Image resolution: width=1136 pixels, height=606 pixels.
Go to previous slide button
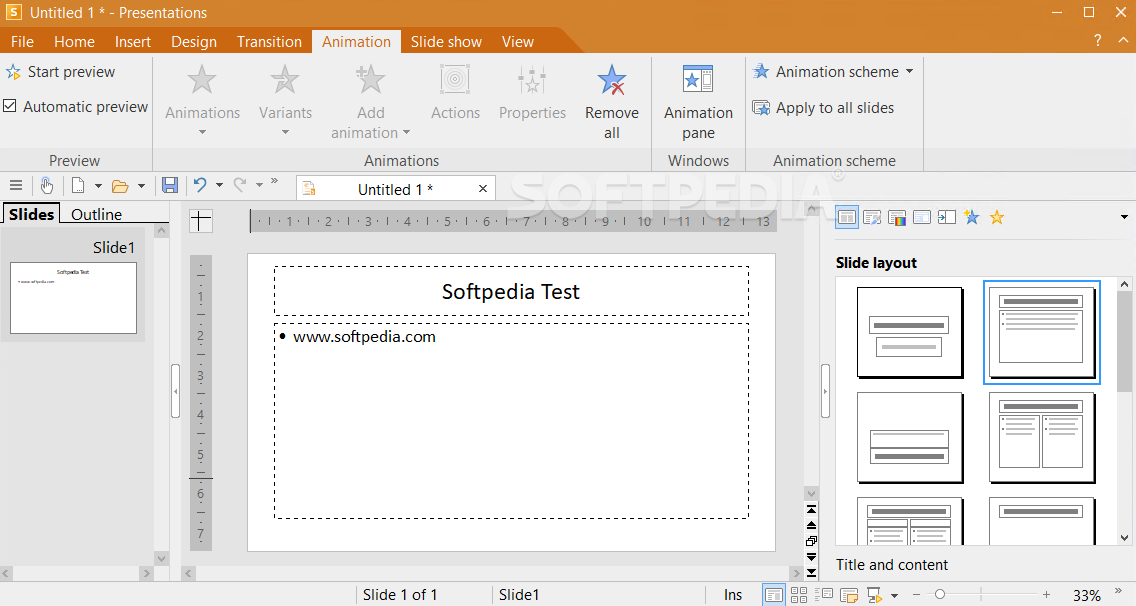tap(811, 525)
